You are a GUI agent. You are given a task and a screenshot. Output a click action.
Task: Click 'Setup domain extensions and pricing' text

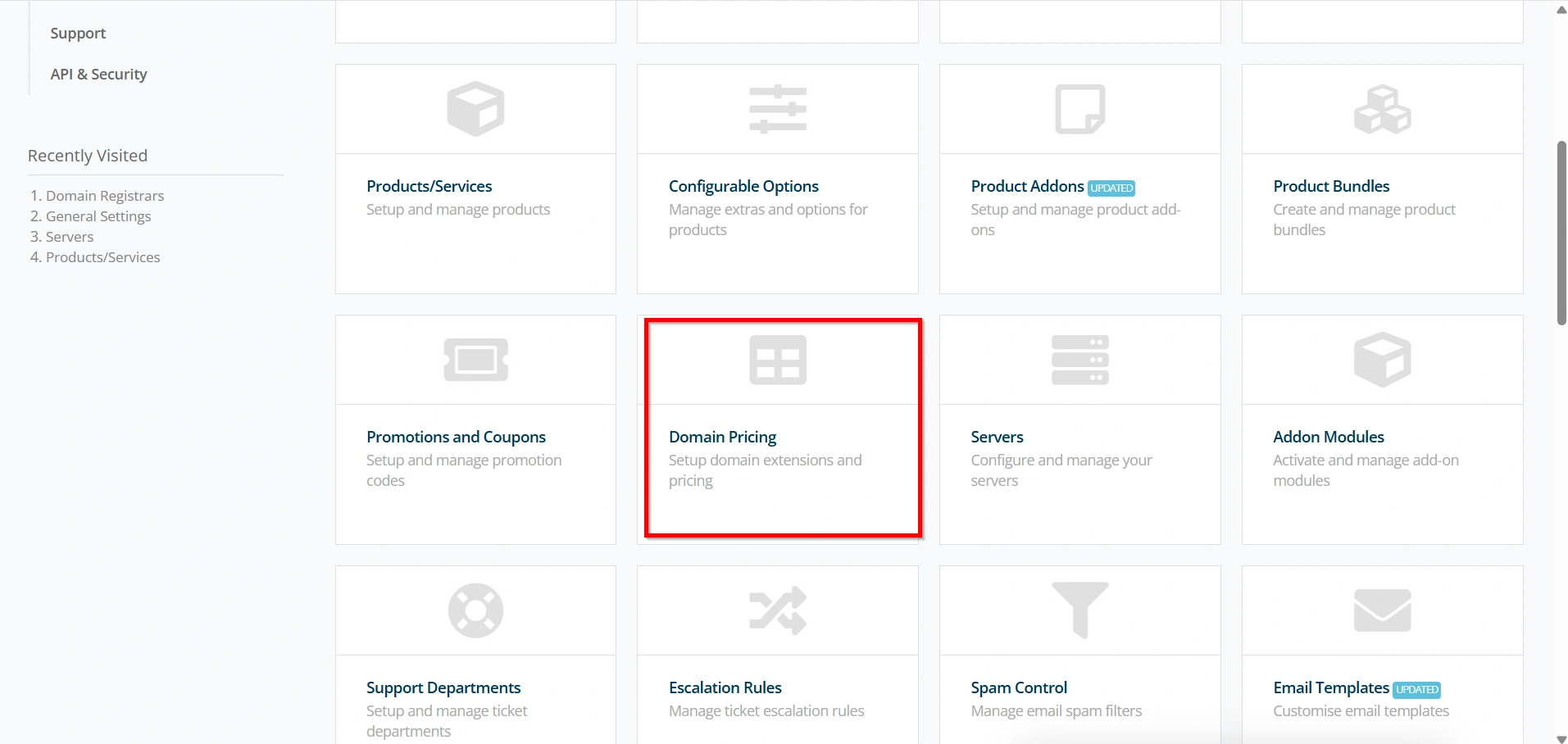point(765,470)
